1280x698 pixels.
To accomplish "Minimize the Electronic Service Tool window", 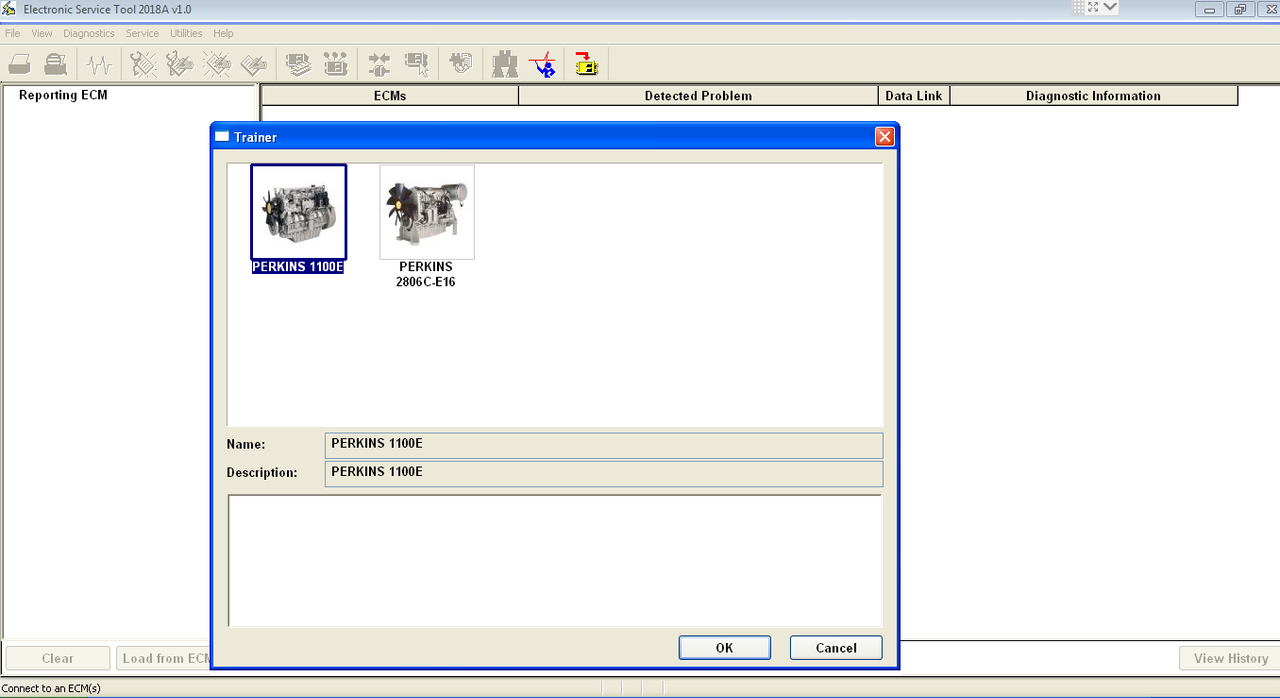I will 1210,9.
